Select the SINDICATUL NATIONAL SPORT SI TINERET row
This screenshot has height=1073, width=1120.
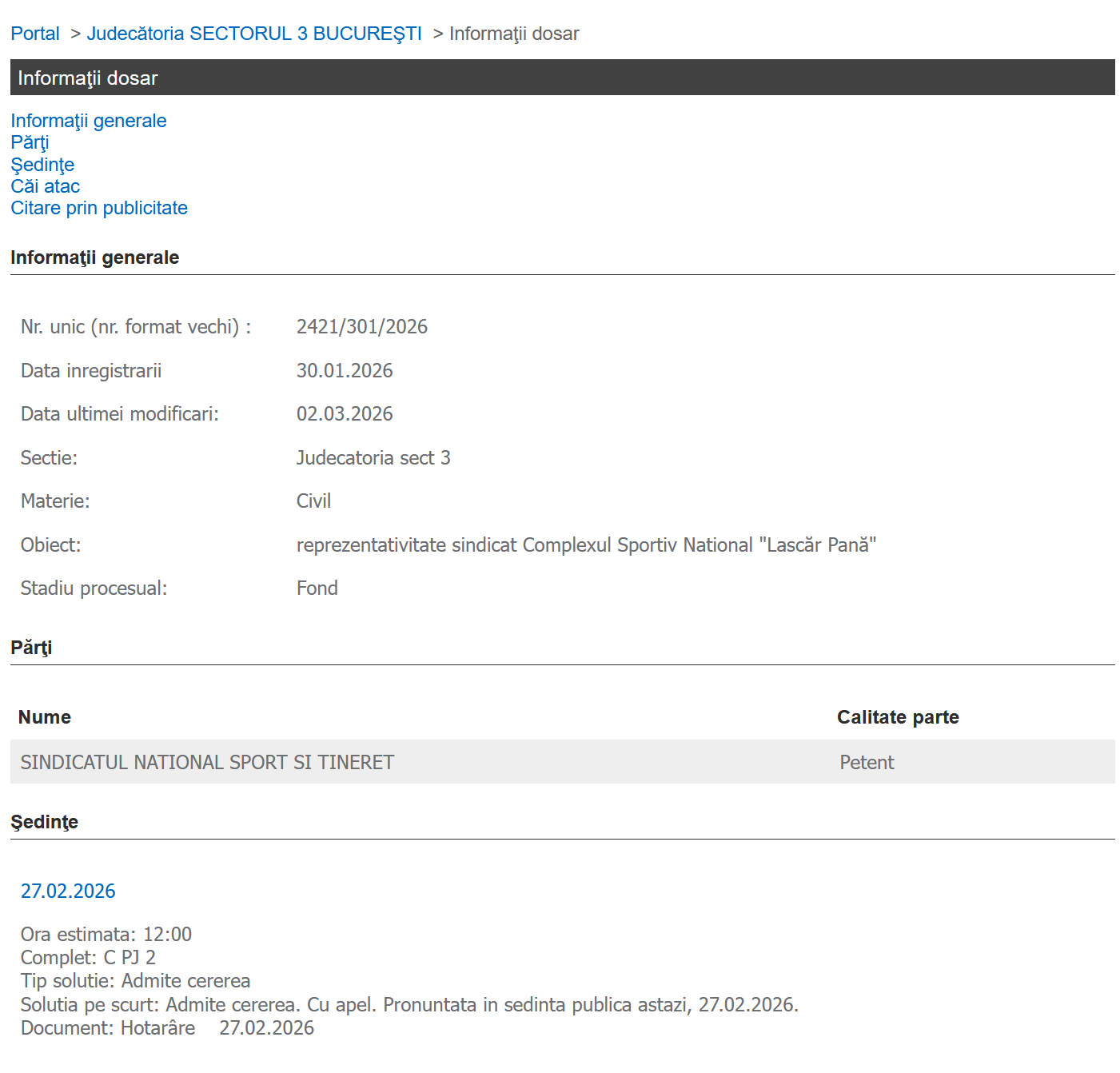[x=208, y=763]
